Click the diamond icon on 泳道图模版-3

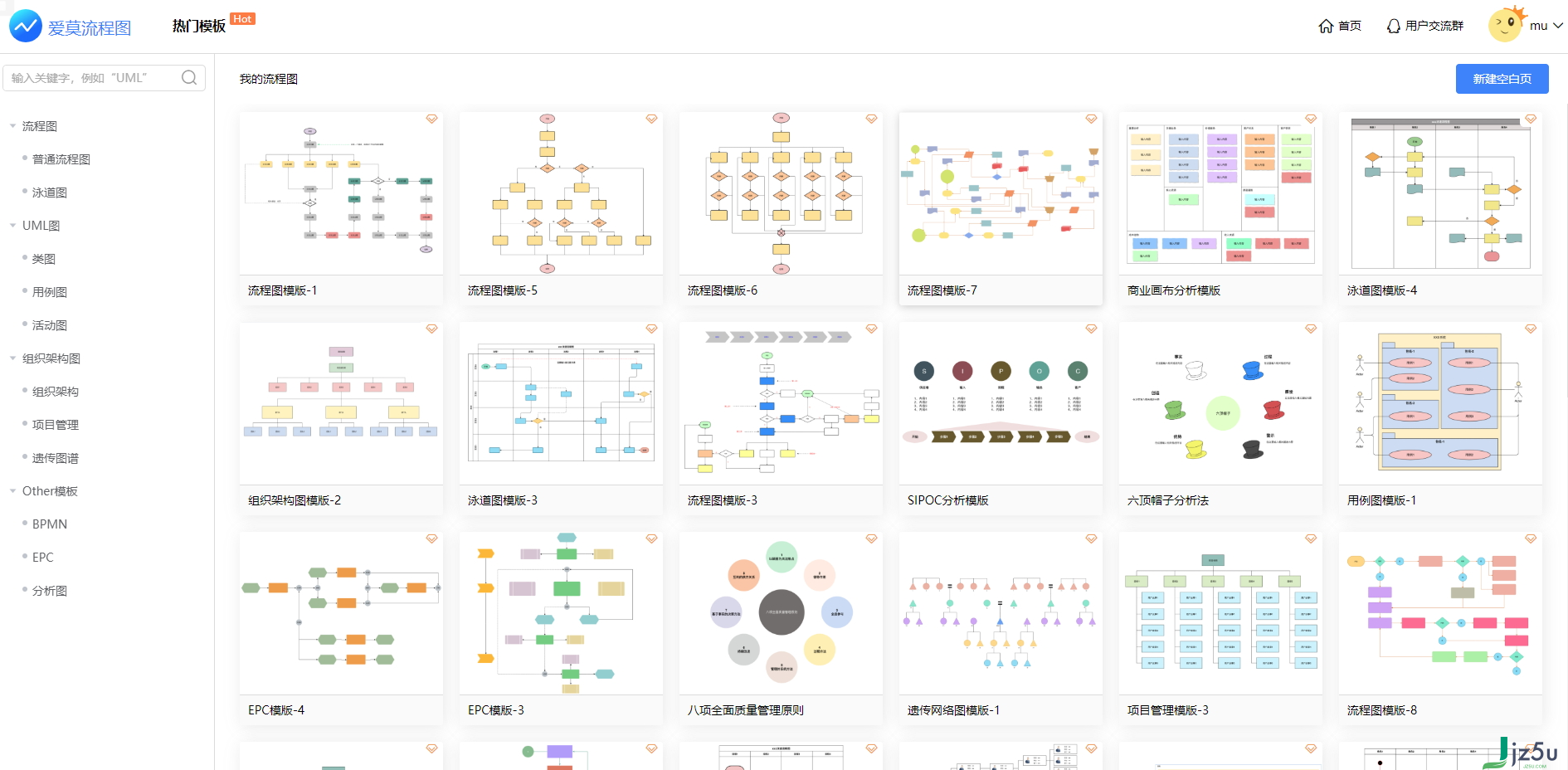[651, 329]
